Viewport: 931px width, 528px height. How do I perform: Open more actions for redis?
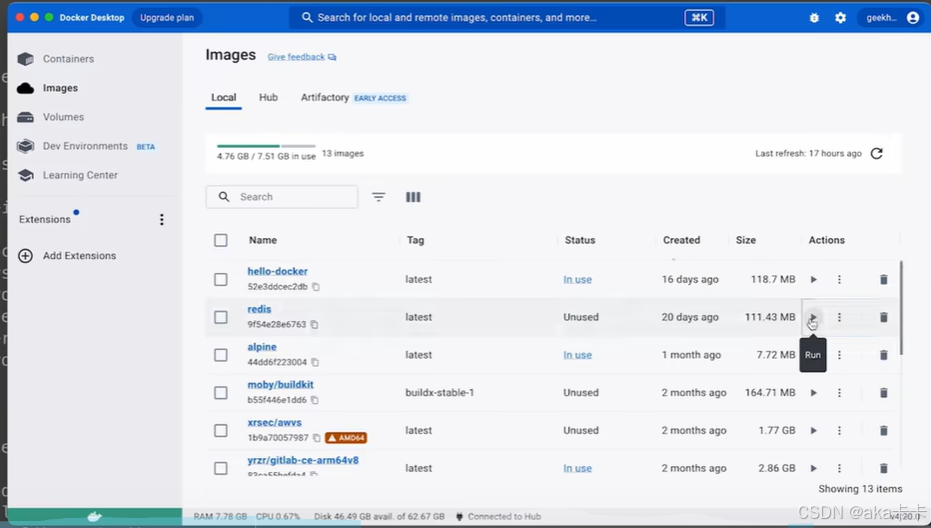click(839, 317)
